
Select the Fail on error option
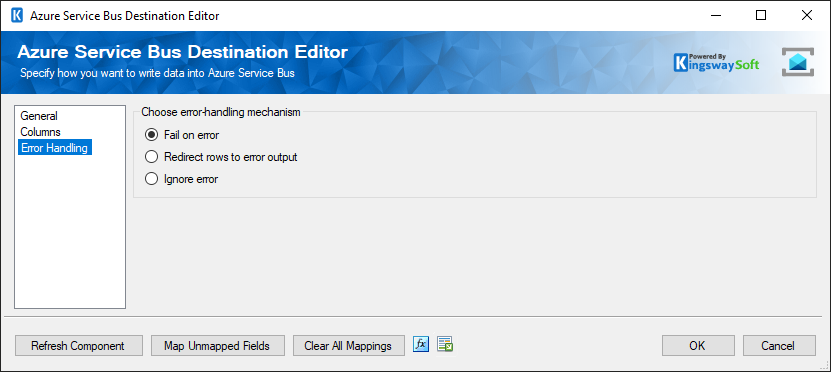(182, 135)
